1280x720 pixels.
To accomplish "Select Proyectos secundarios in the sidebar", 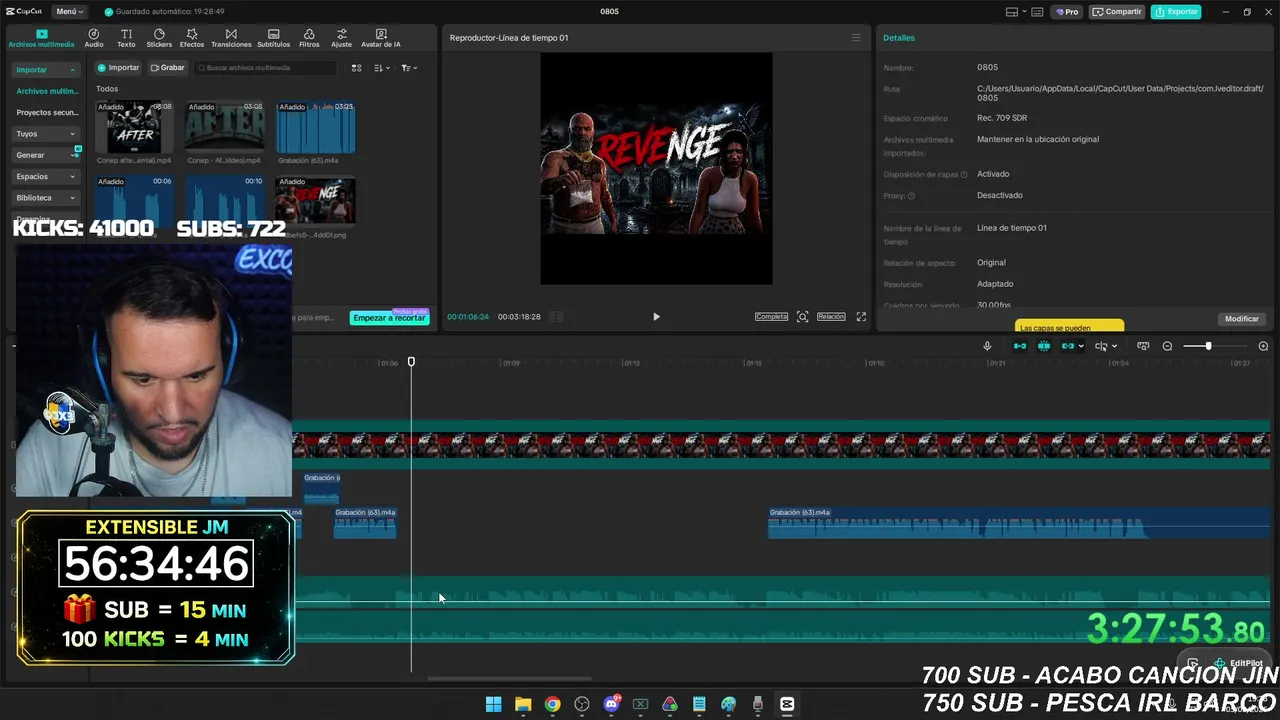I will [x=46, y=113].
